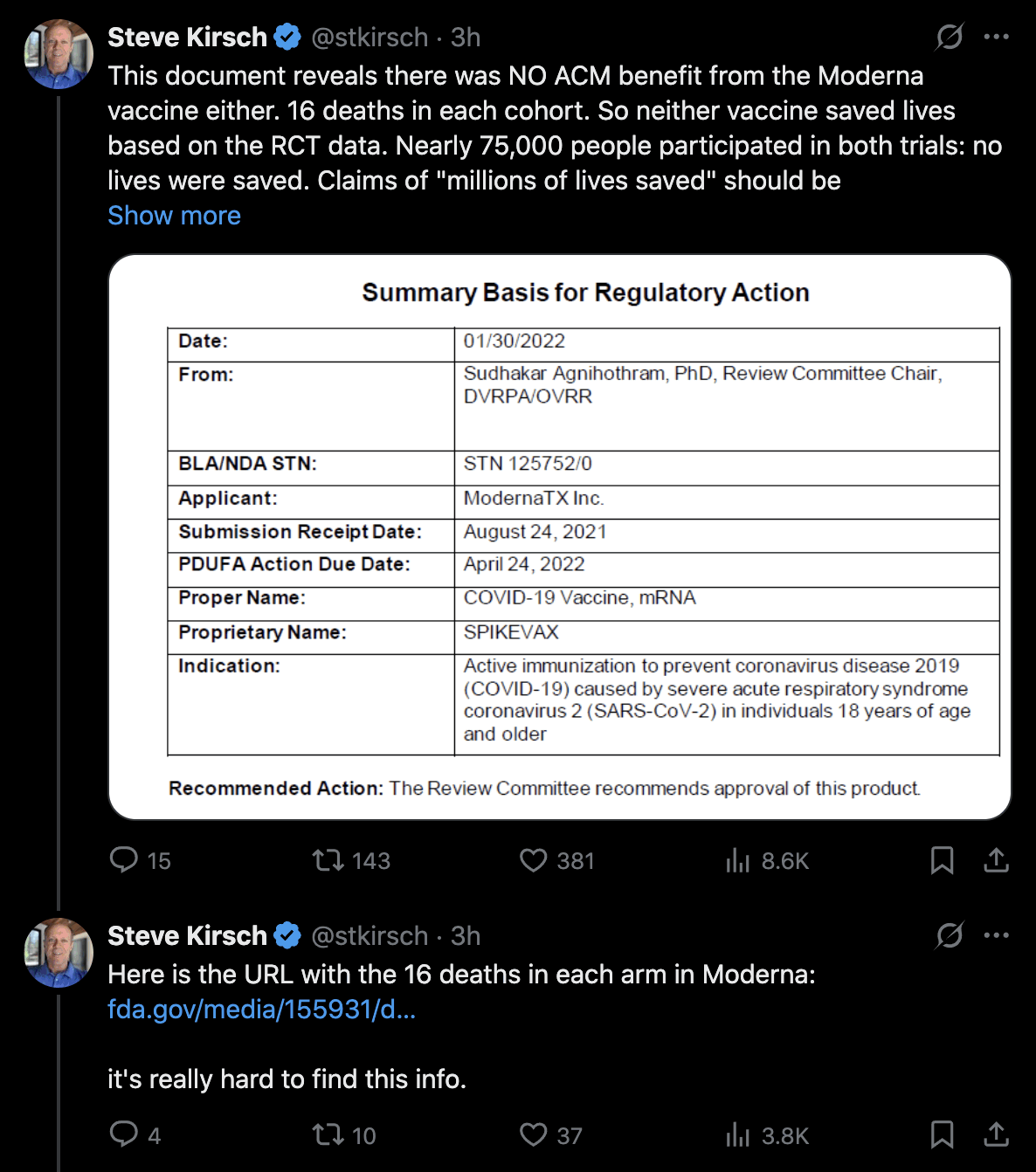Open Grok icon on first tweet
This screenshot has width=1036, height=1172.
point(950,37)
